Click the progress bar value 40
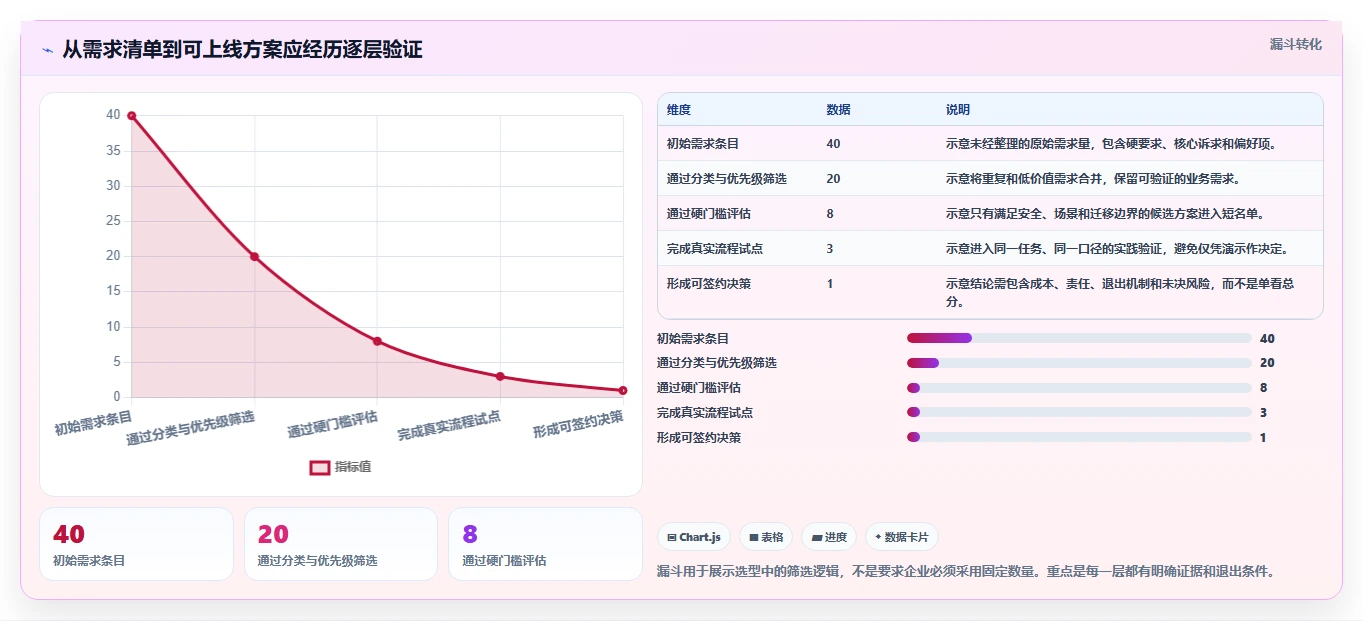Viewport: 1363px width, 621px height. (x=1267, y=339)
